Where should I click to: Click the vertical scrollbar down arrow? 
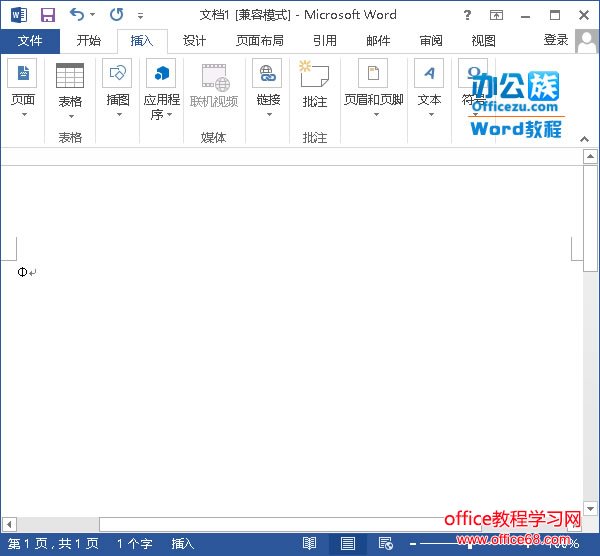click(590, 508)
